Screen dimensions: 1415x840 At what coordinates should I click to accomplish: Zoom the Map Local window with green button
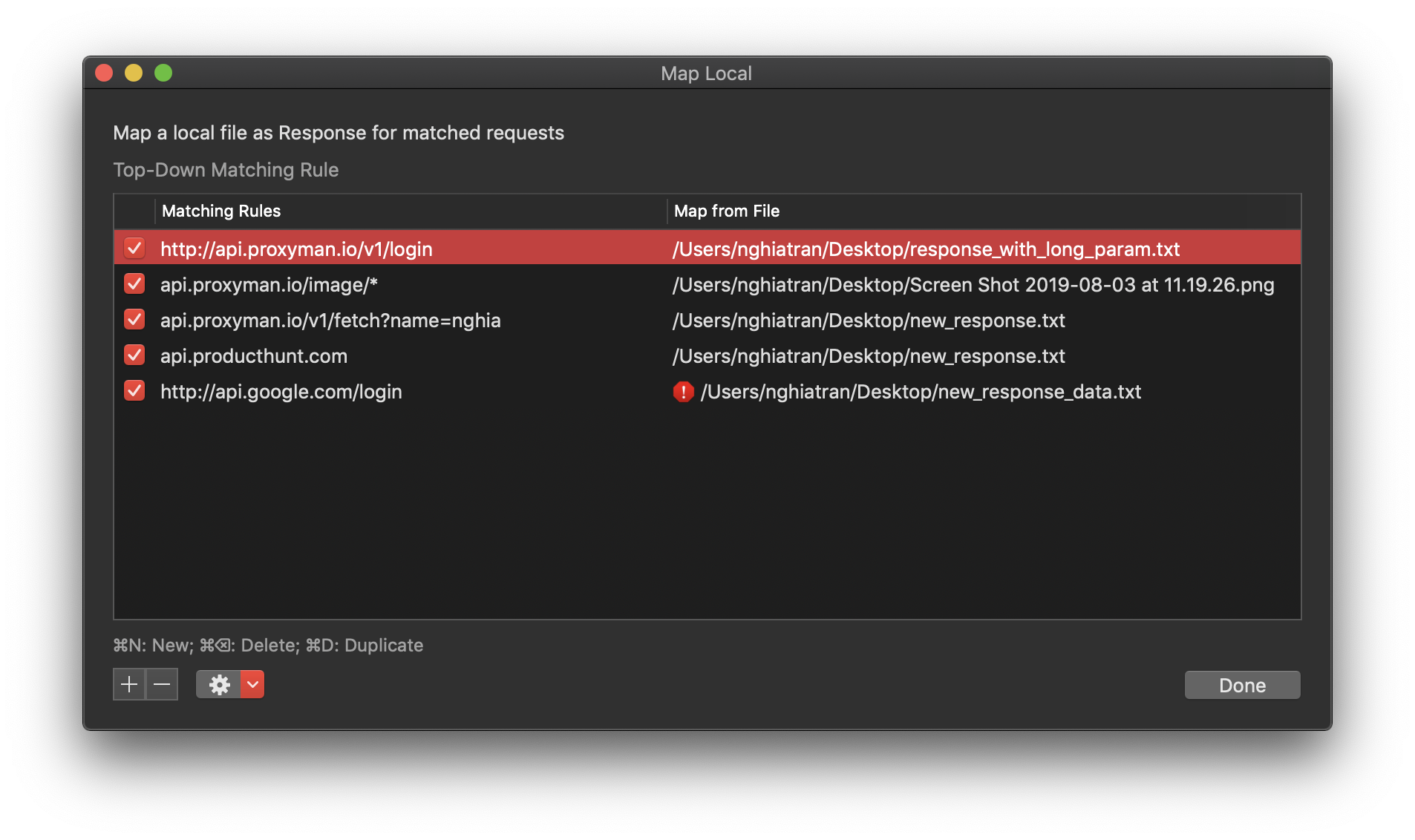click(x=163, y=73)
